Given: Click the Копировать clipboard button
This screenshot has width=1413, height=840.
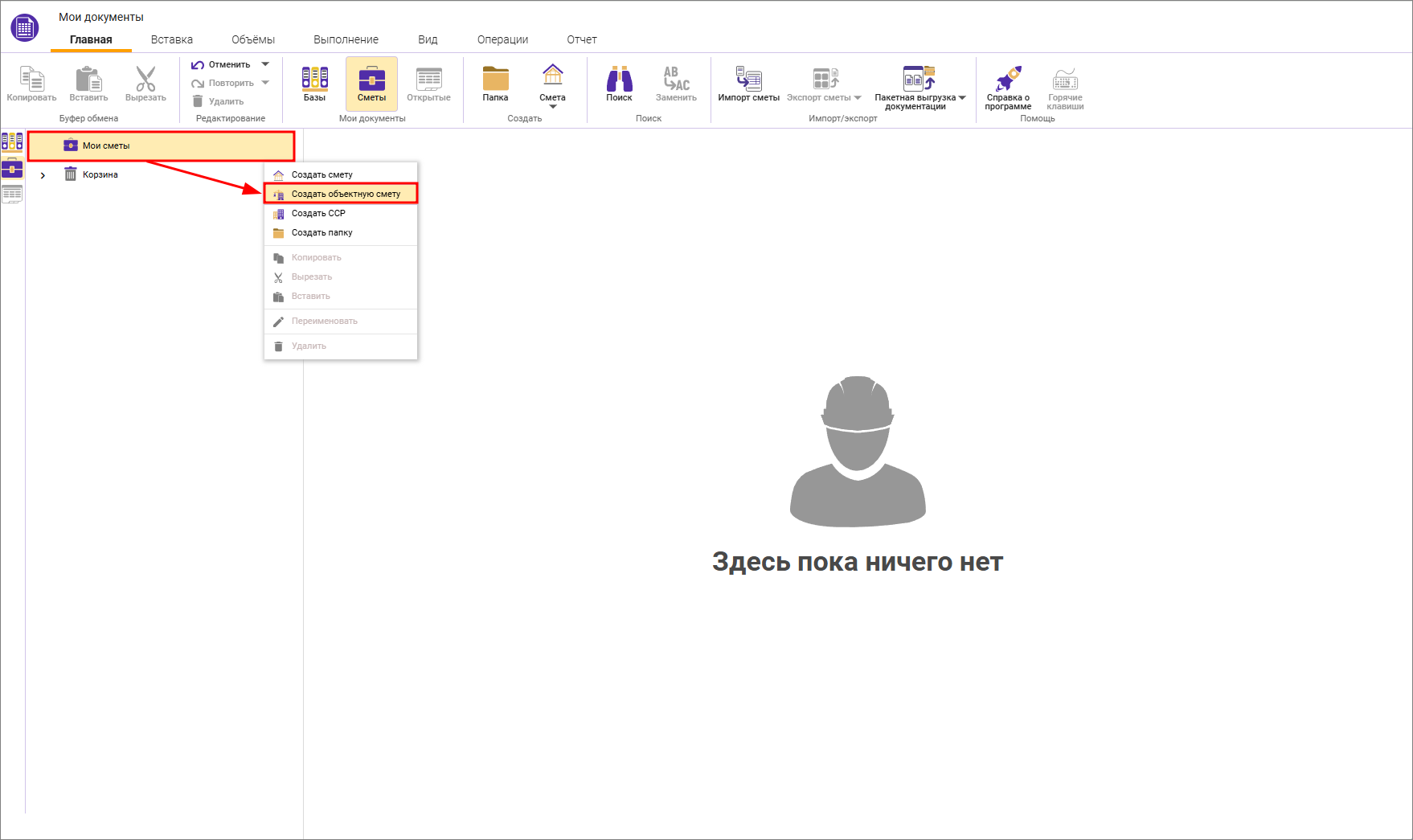Looking at the screenshot, I should (31, 84).
